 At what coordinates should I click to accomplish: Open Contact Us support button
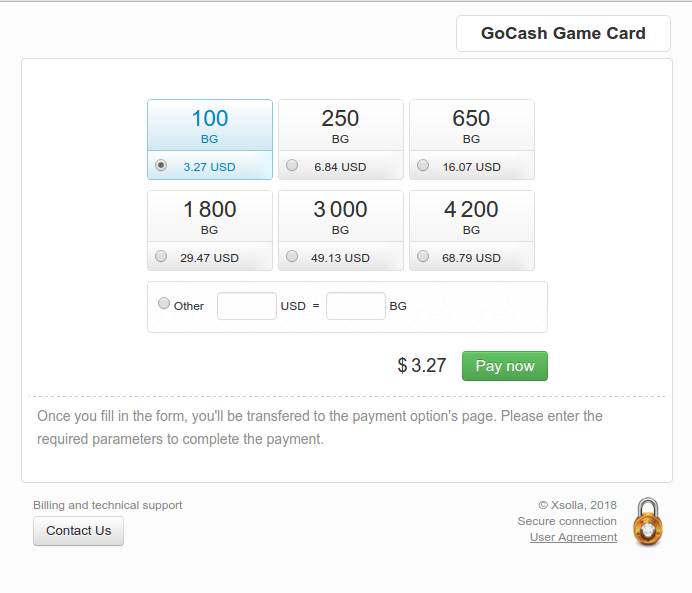click(x=79, y=531)
